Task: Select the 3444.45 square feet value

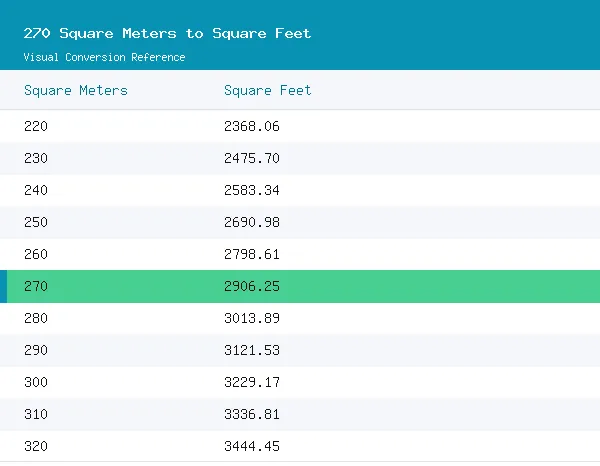Action: coord(252,446)
